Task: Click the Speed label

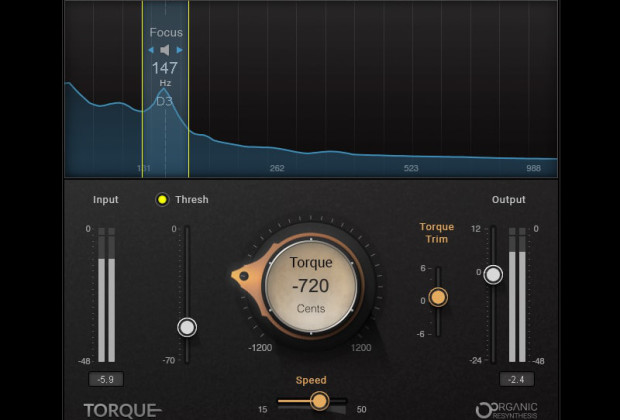Action: 311,380
